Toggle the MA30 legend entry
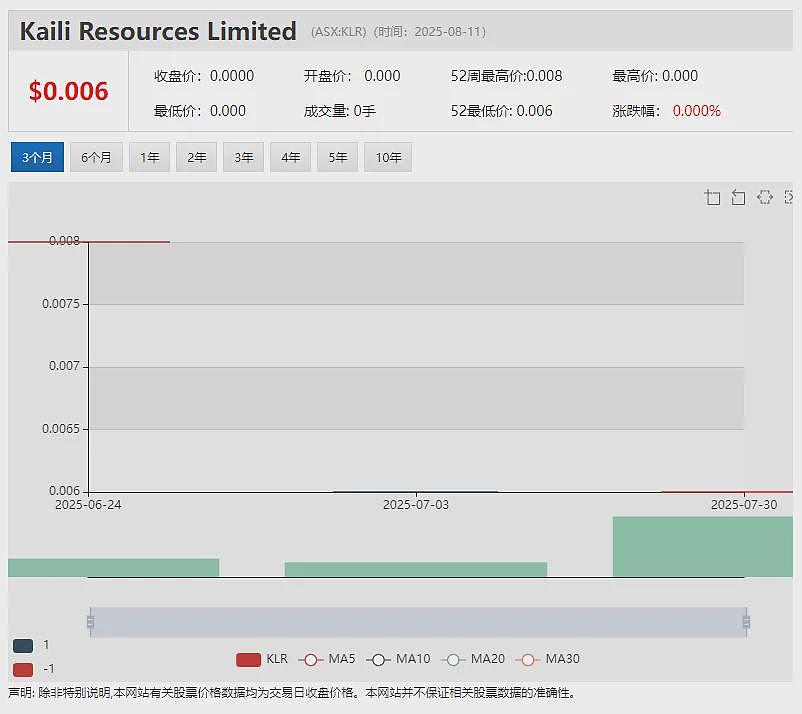Viewport: 802px width, 714px height. [x=547, y=659]
